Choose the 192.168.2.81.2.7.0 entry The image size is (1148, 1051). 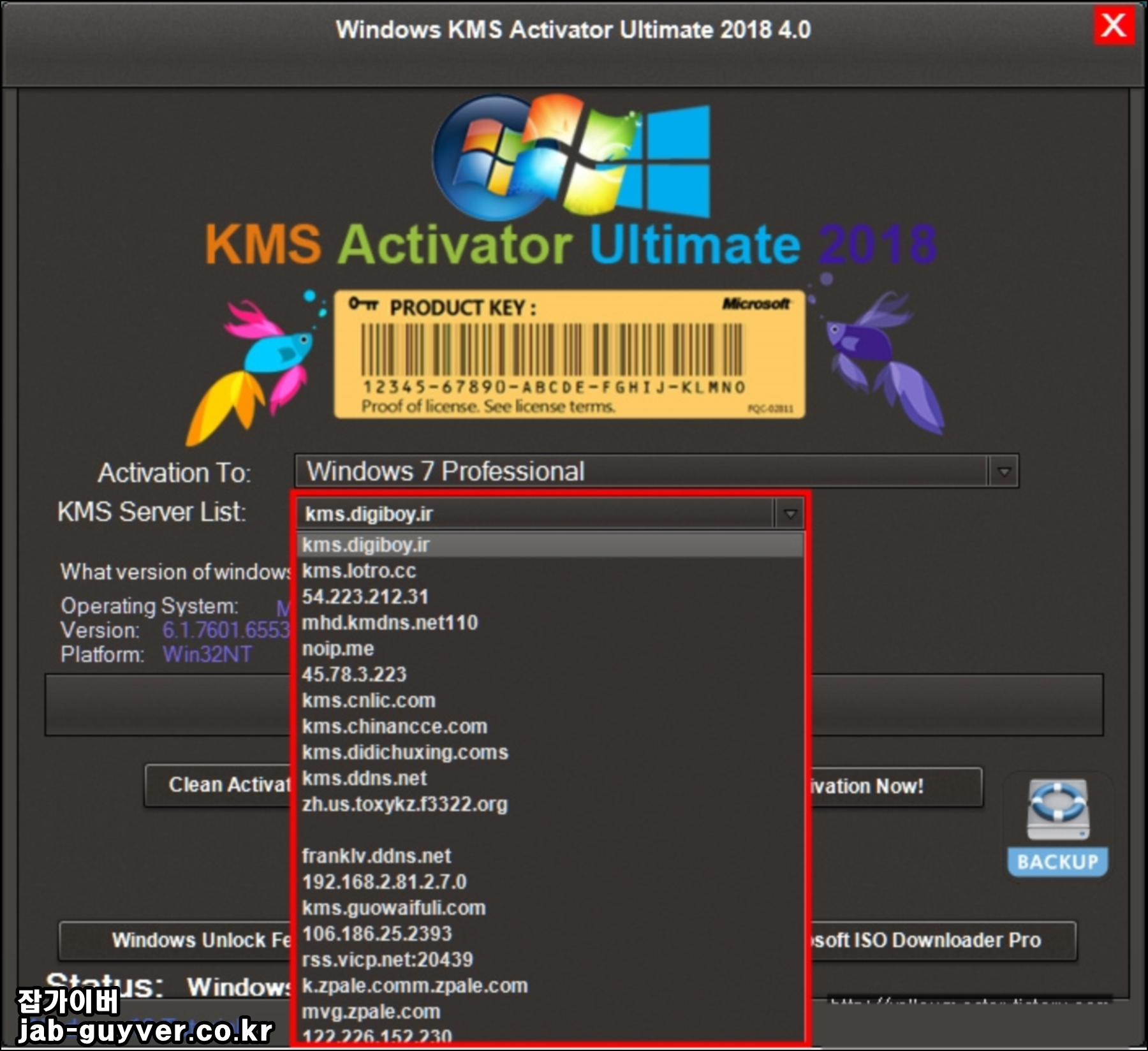point(550,882)
